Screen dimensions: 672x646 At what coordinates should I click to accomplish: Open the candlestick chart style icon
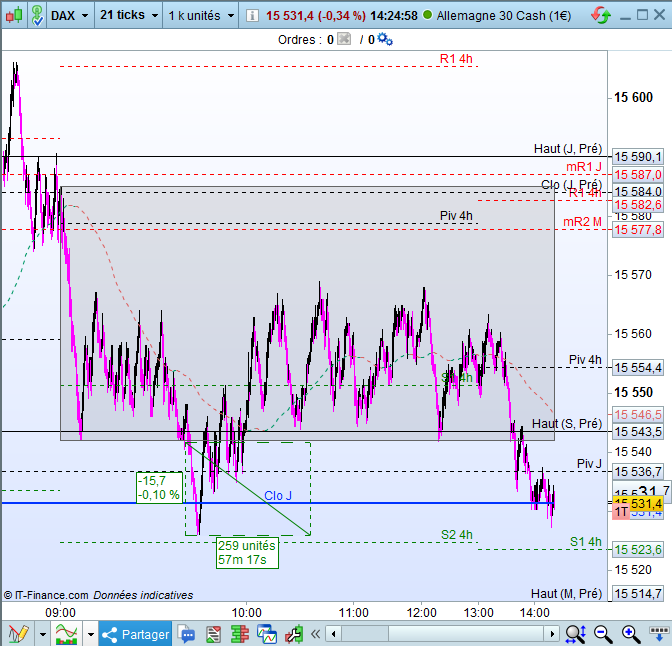pyautogui.click(x=14, y=15)
